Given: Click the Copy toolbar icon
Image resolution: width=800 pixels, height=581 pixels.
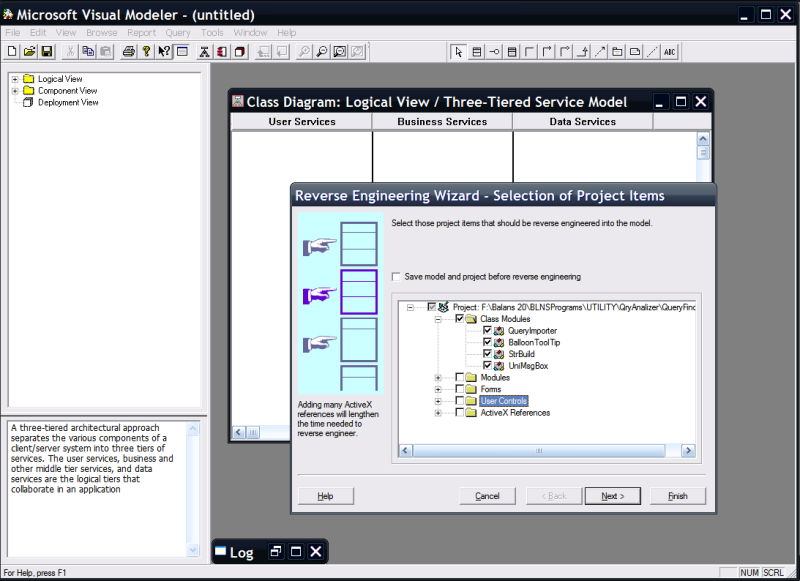Looking at the screenshot, I should [88, 52].
